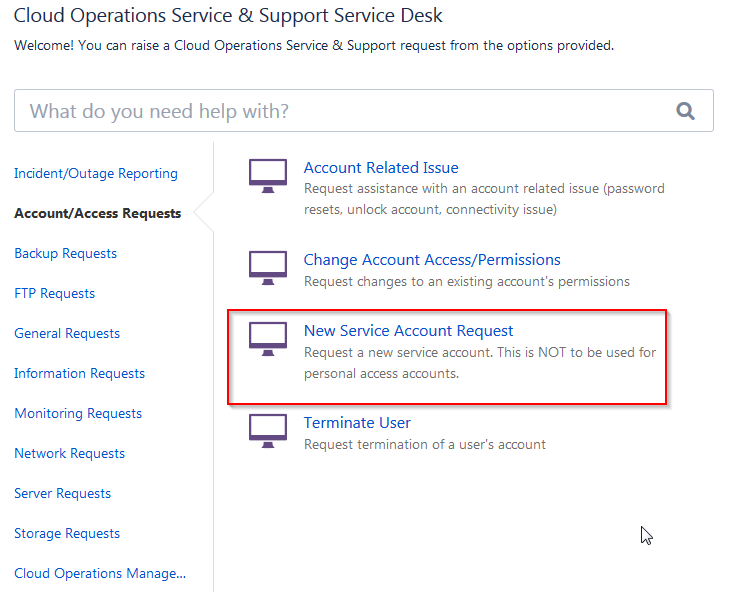The height and width of the screenshot is (607, 732).
Task: Open Server Requests category
Action: (x=63, y=494)
